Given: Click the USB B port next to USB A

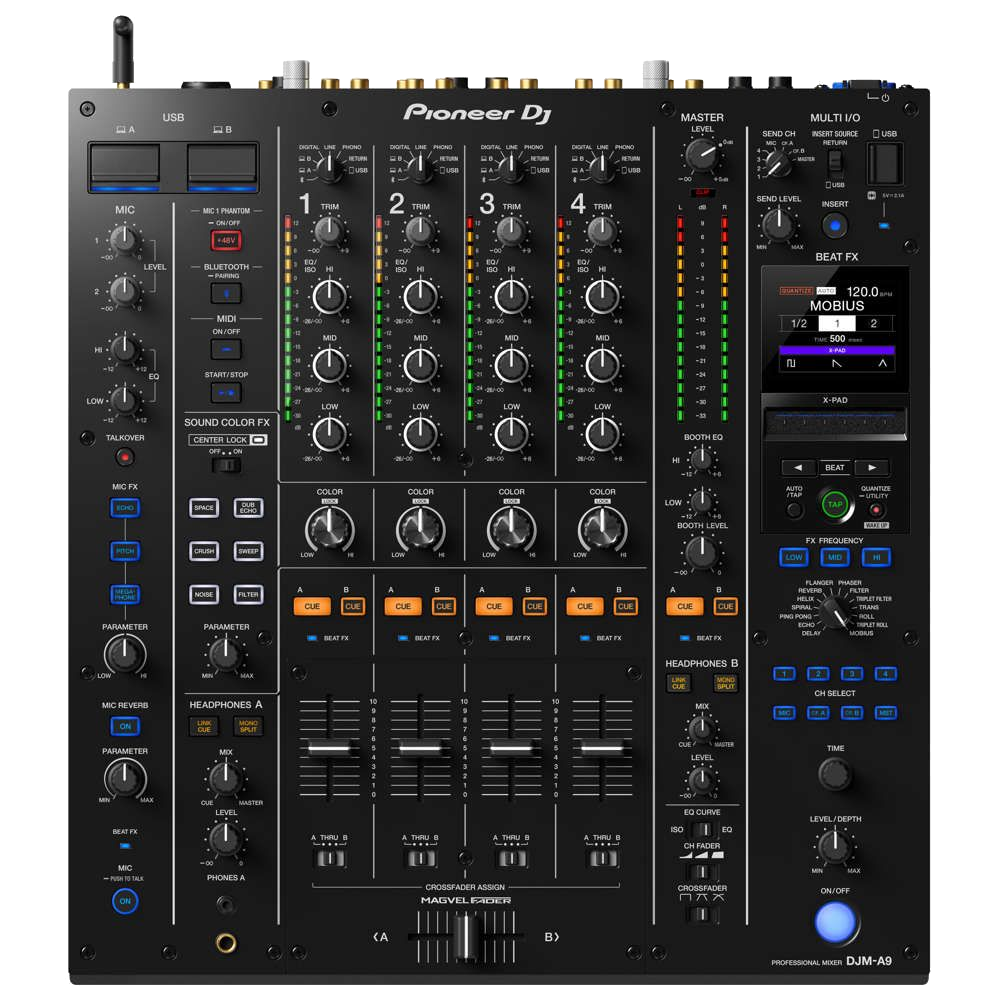Looking at the screenshot, I should tap(222, 165).
